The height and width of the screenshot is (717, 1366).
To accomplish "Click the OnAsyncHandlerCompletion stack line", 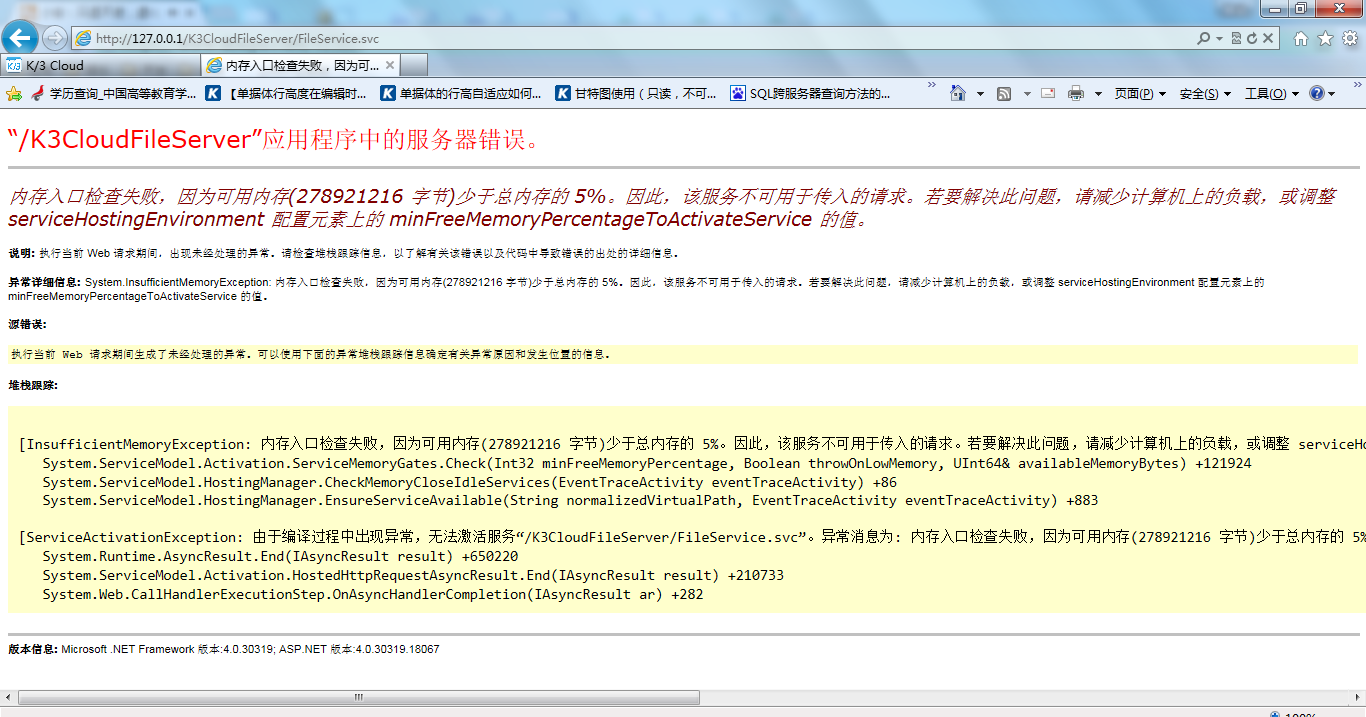I will point(373,594).
